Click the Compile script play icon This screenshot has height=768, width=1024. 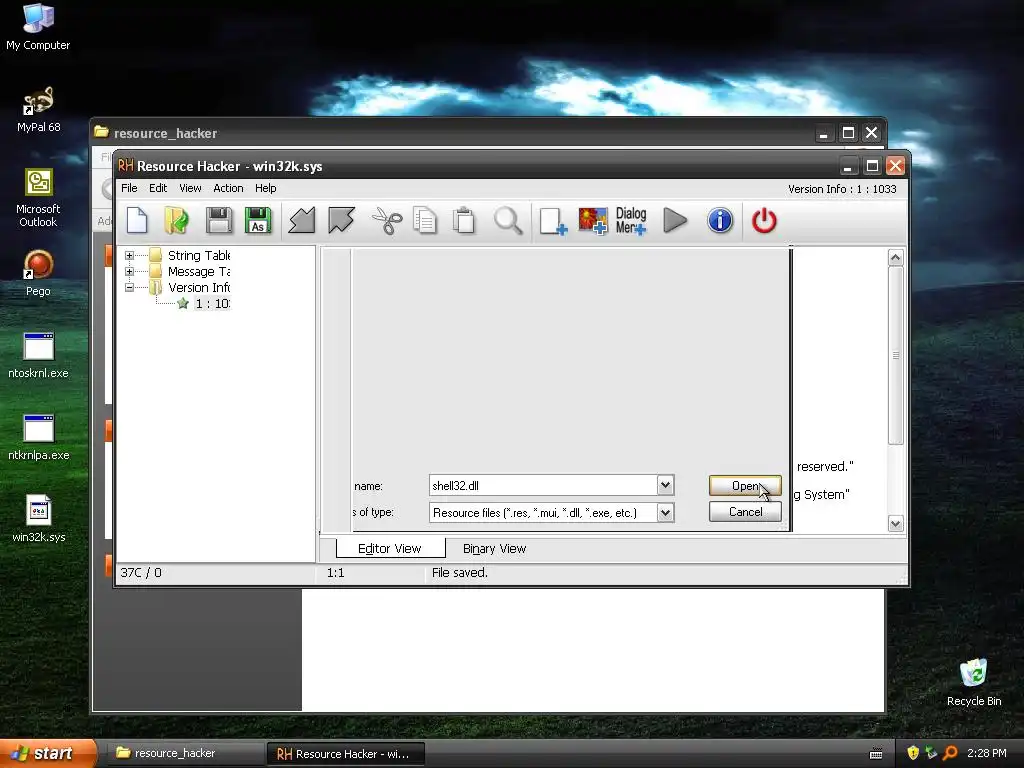[x=675, y=221]
